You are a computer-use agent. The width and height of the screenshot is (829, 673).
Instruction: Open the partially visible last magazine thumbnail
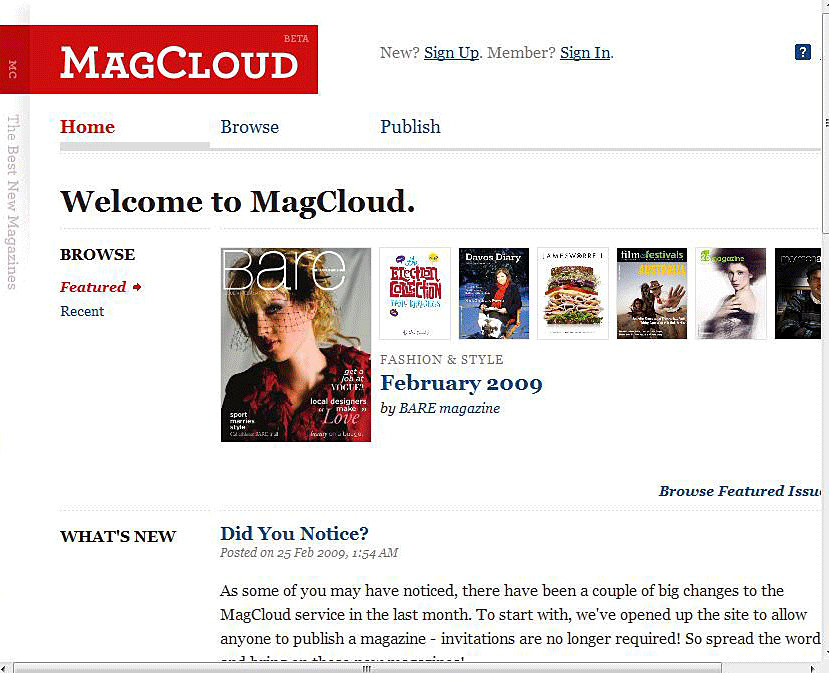(798, 293)
